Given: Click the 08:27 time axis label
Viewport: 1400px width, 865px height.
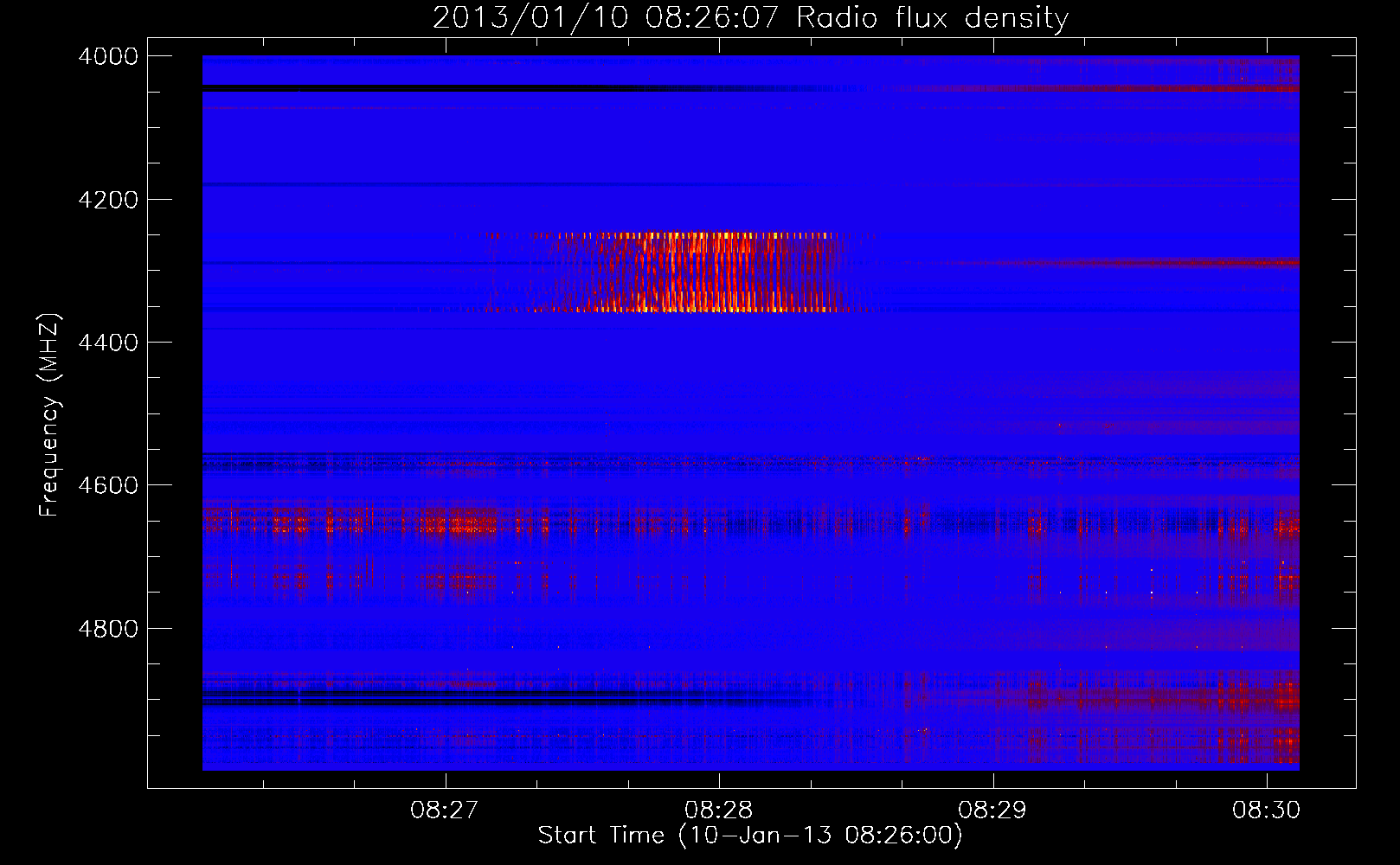Looking at the screenshot, I should point(445,811).
